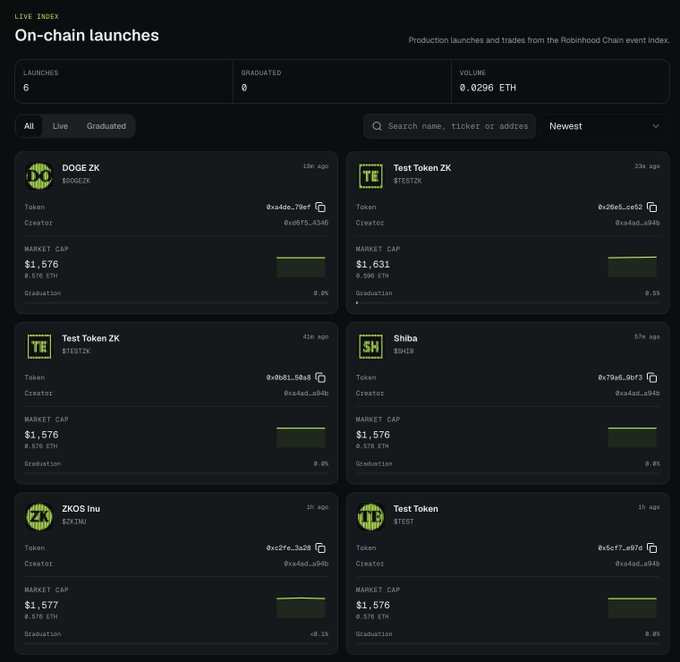Focus the search name, ticker or address field

(449, 126)
